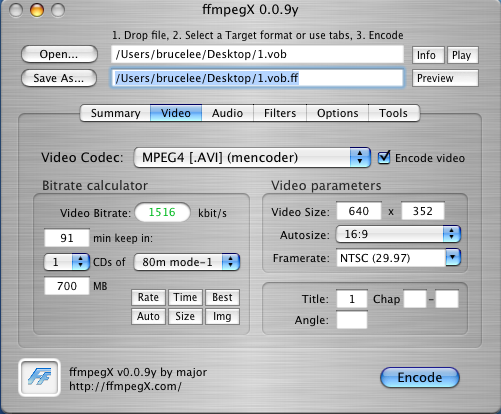Click the Preview button
The width and height of the screenshot is (501, 414).
point(445,78)
